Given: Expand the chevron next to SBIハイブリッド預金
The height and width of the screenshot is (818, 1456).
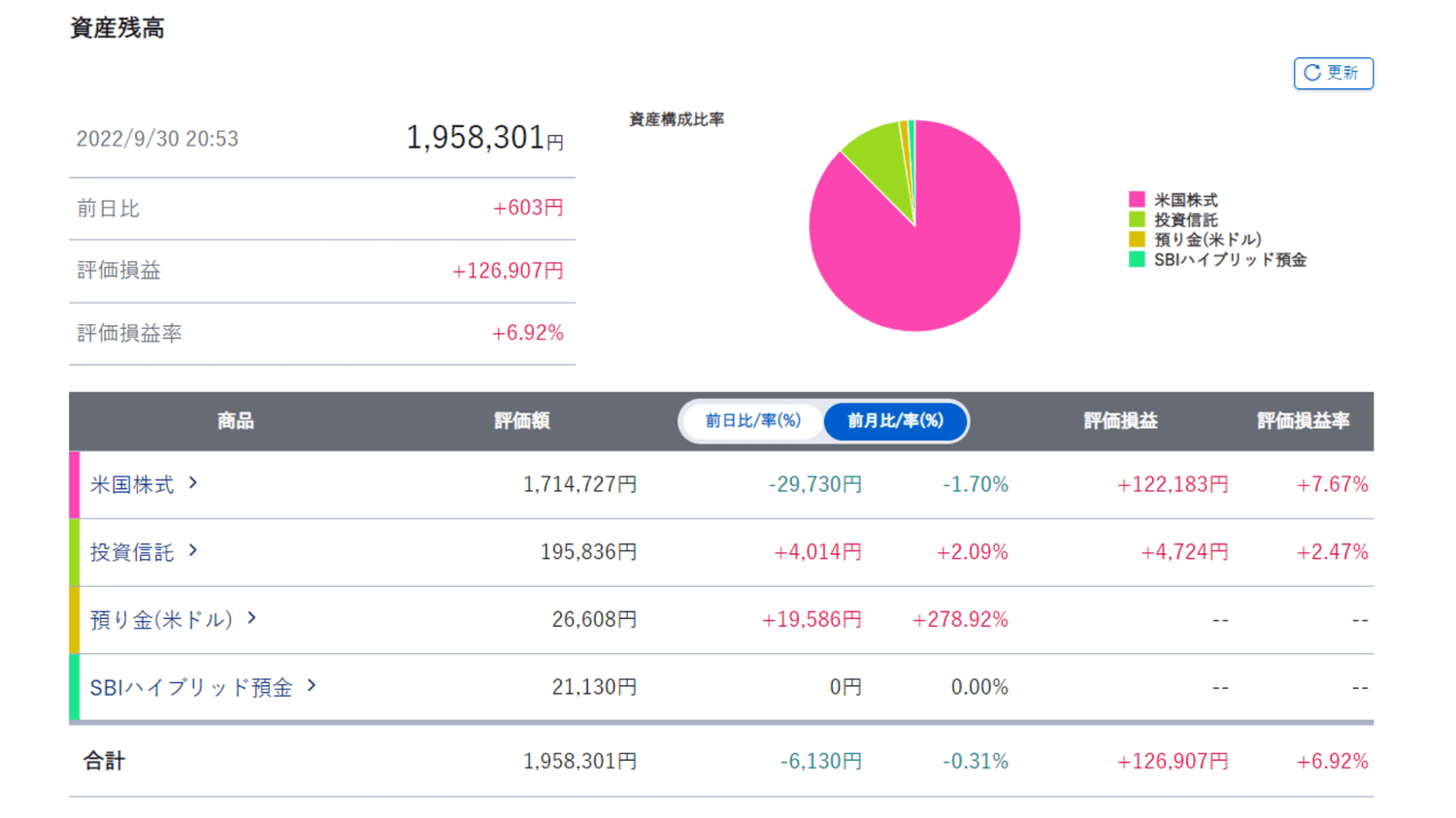Looking at the screenshot, I should pyautogui.click(x=312, y=685).
